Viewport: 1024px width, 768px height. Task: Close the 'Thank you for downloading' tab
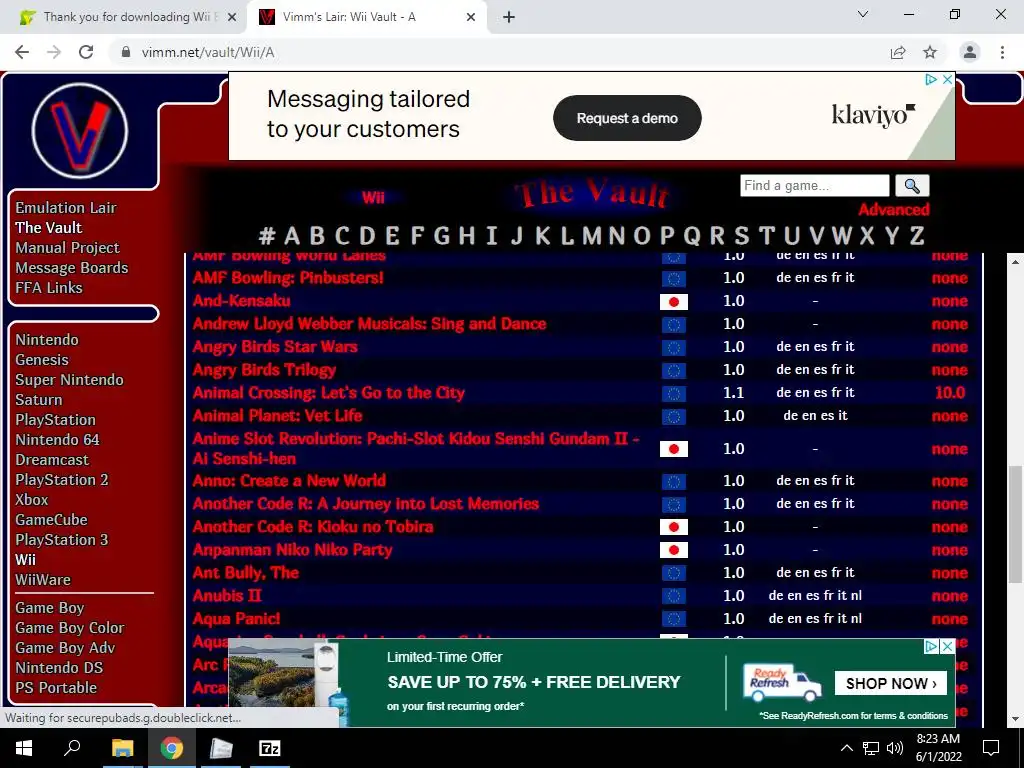232,17
